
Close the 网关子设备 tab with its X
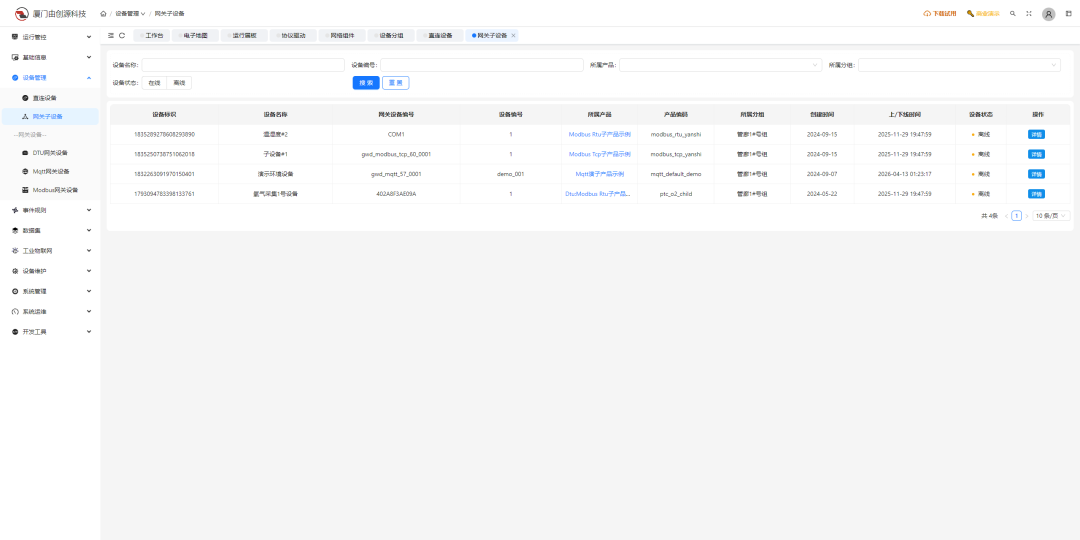(514, 35)
